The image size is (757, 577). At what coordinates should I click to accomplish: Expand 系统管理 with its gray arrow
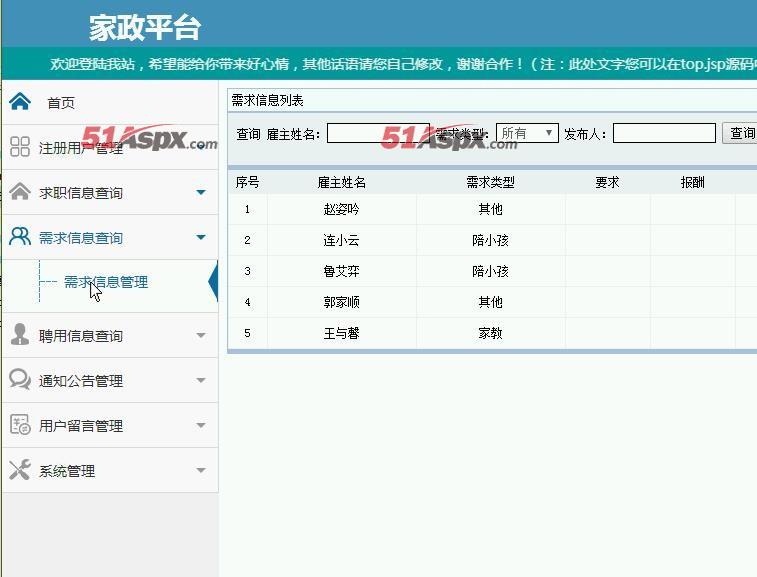pos(201,470)
